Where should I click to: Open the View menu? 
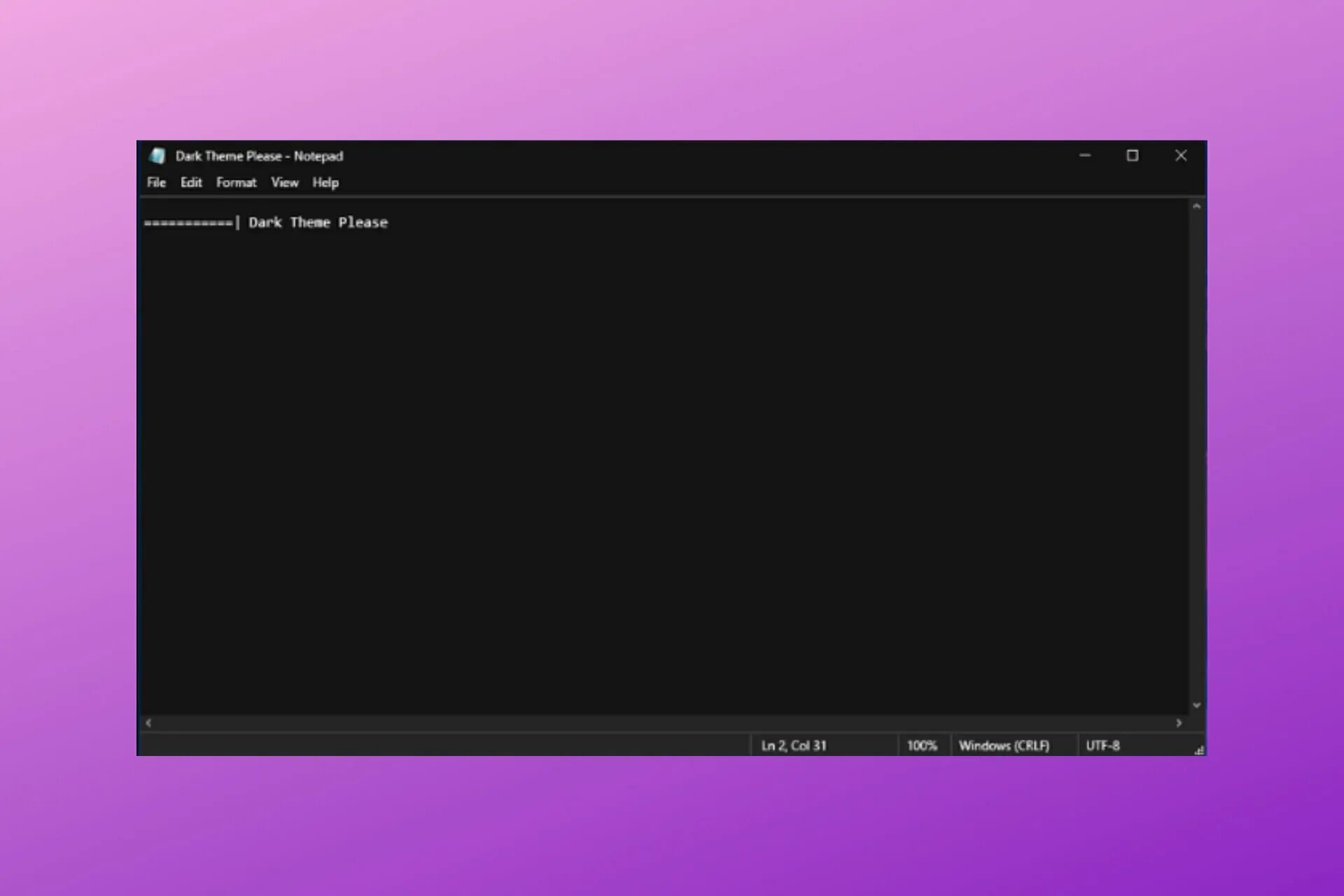tap(284, 183)
